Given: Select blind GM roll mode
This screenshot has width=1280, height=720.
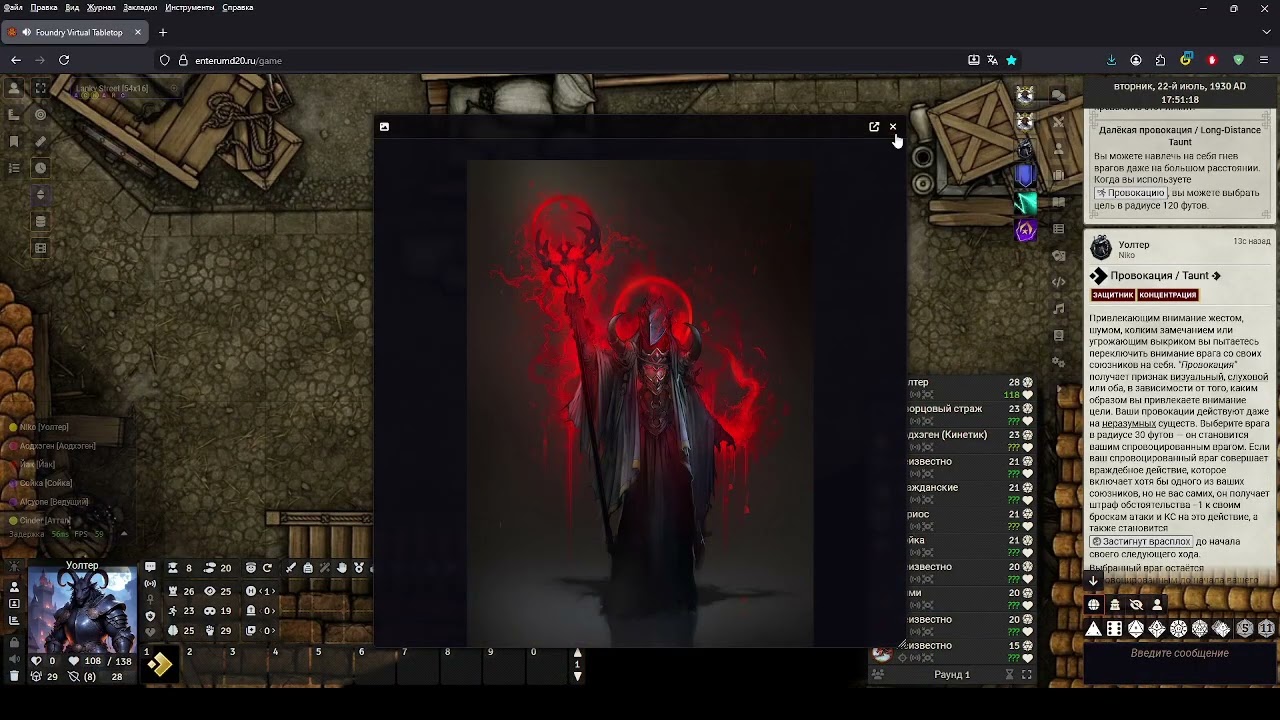Looking at the screenshot, I should click(1136, 605).
